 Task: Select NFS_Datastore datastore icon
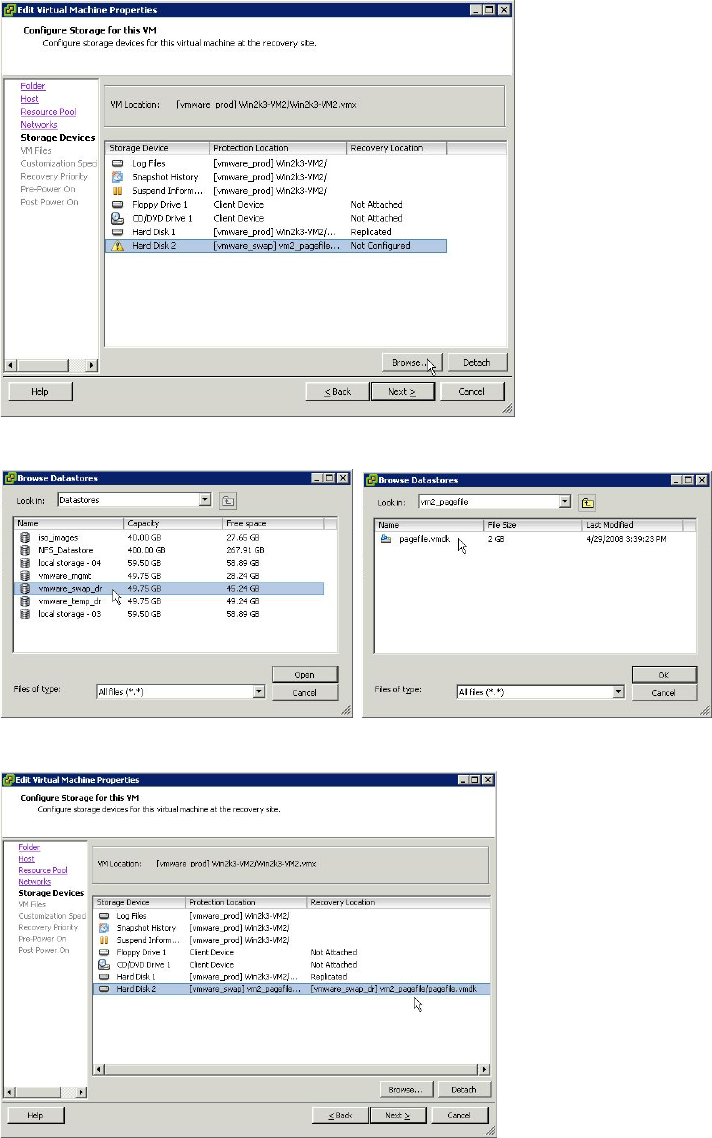(25, 550)
